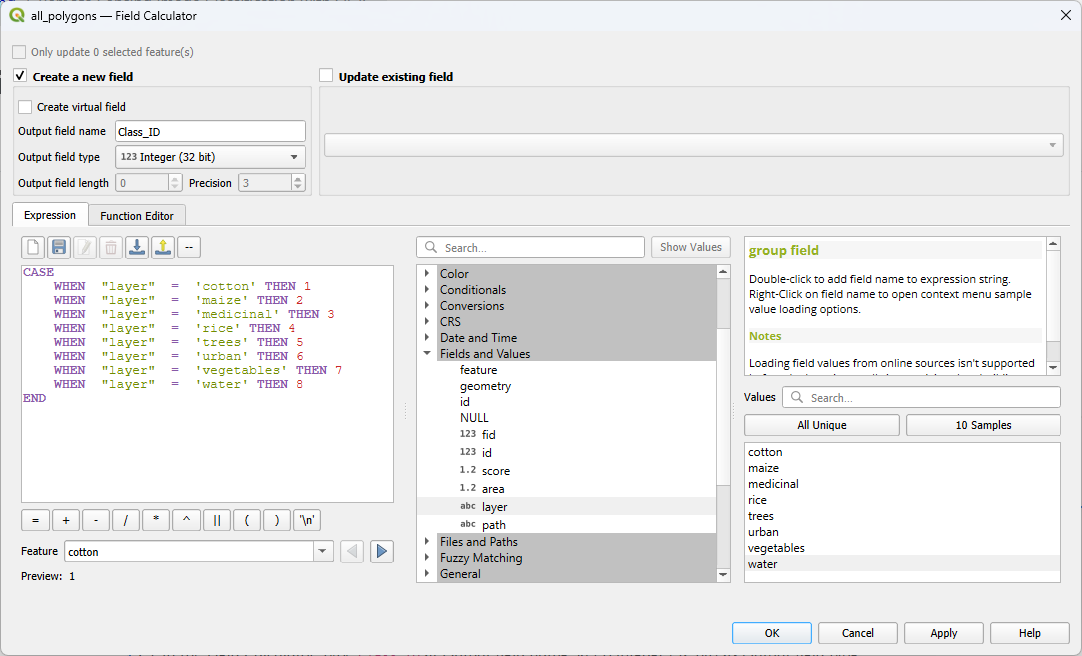The width and height of the screenshot is (1082, 656).
Task: Click the All Unique button
Action: (x=821, y=425)
